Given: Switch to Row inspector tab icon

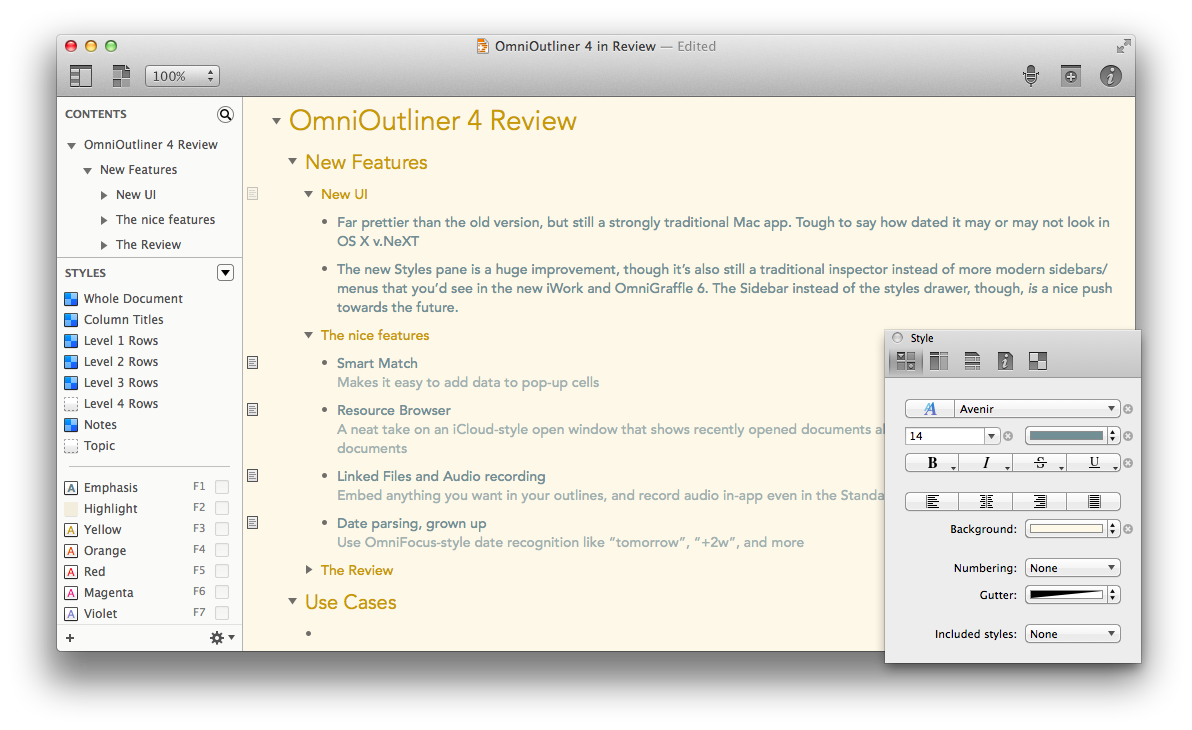Looking at the screenshot, I should (x=972, y=361).
